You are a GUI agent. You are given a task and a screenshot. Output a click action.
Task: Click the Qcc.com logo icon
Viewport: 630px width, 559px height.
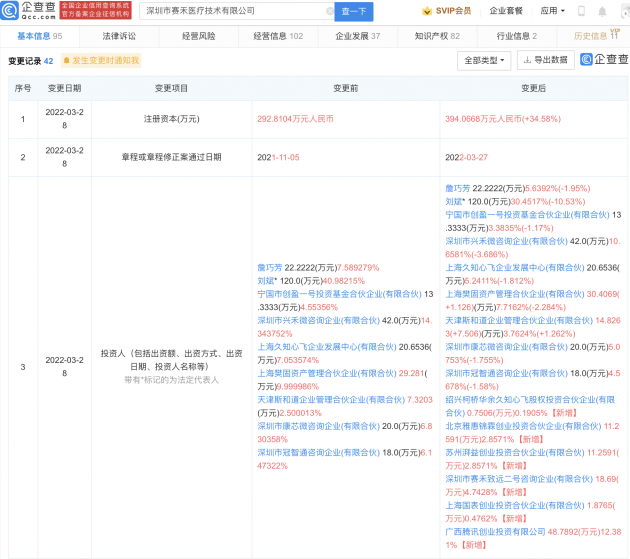(9, 10)
